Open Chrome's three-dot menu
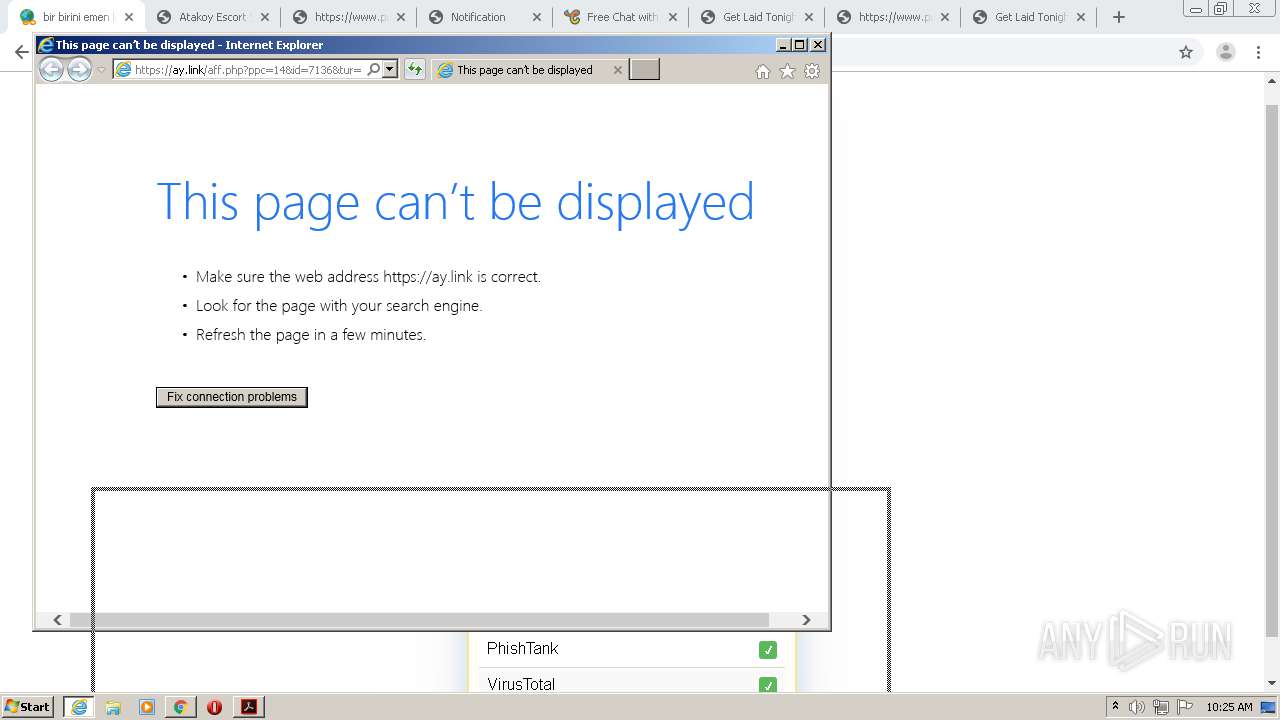The width and height of the screenshot is (1280, 720). (x=1259, y=52)
